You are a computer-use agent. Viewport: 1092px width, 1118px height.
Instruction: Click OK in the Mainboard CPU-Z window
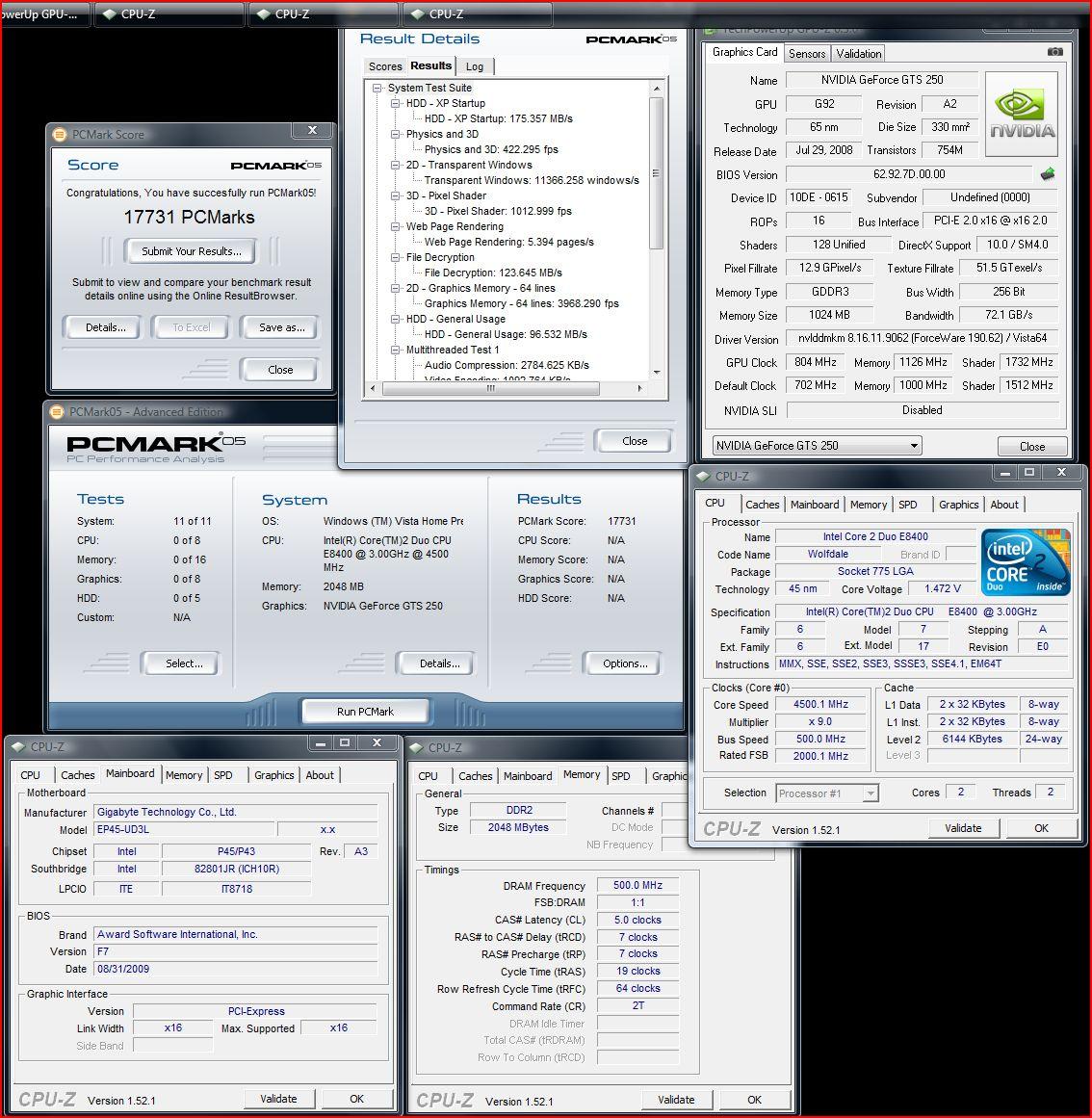pos(356,1099)
